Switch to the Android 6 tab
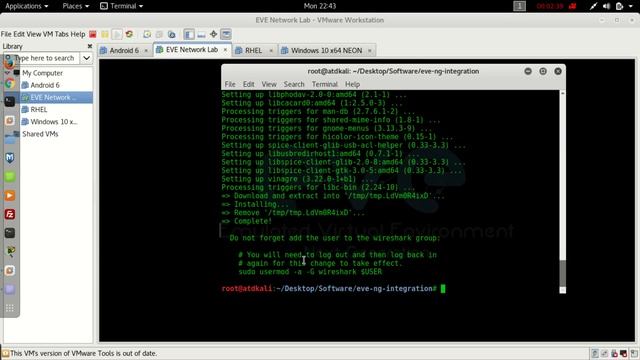Screen dimensions: 640x360 [x=124, y=50]
